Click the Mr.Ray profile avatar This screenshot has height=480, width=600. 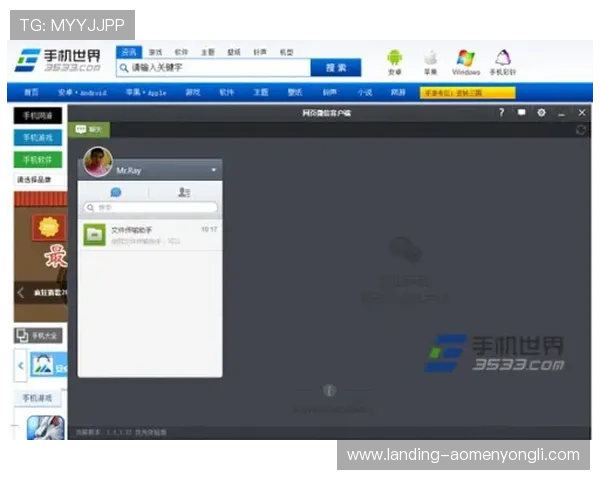98,160
